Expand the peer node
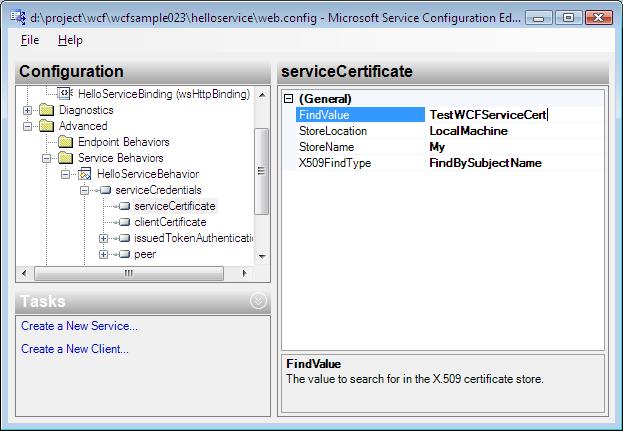Screen dimensions: 623x431 tap(104, 254)
